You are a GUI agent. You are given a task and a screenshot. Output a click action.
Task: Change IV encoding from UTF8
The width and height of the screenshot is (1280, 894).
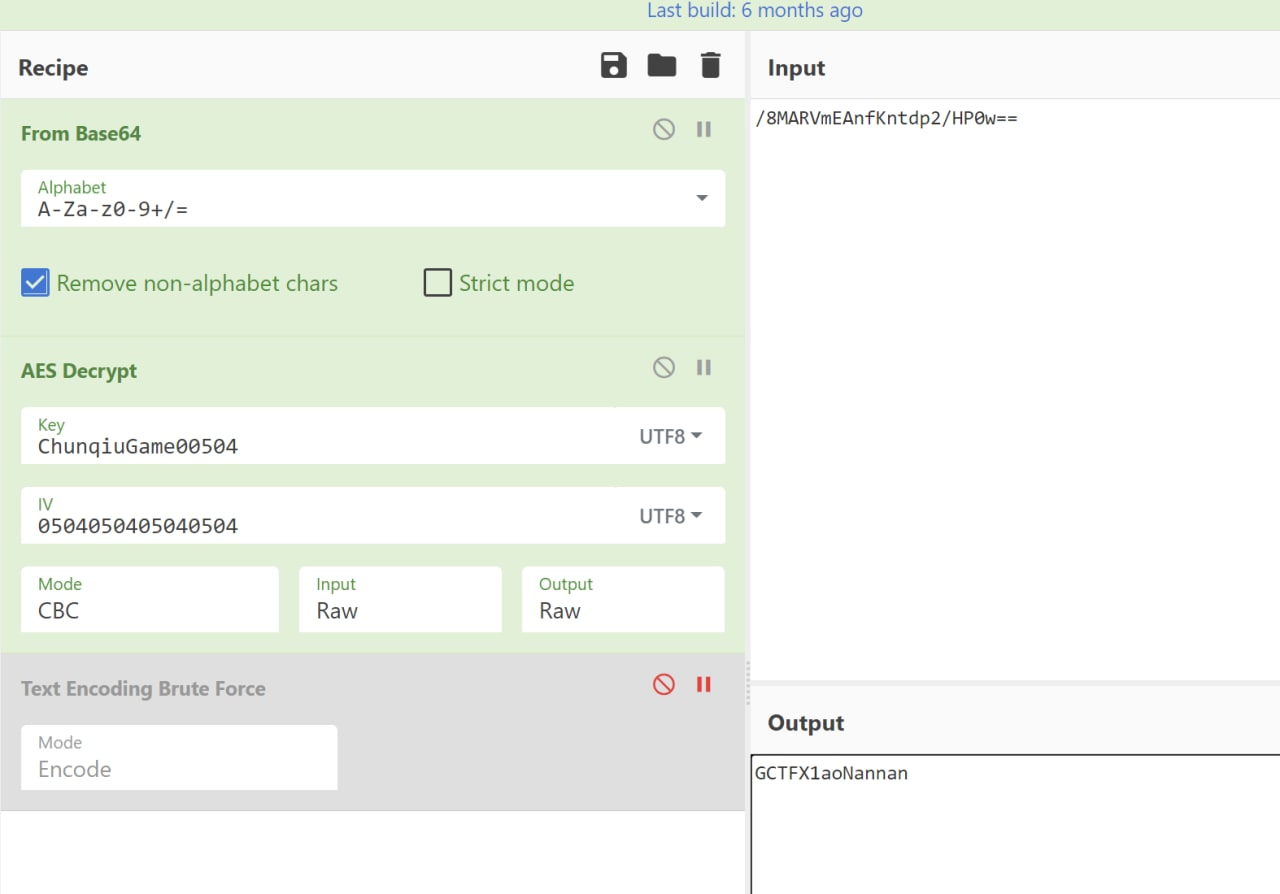point(670,516)
